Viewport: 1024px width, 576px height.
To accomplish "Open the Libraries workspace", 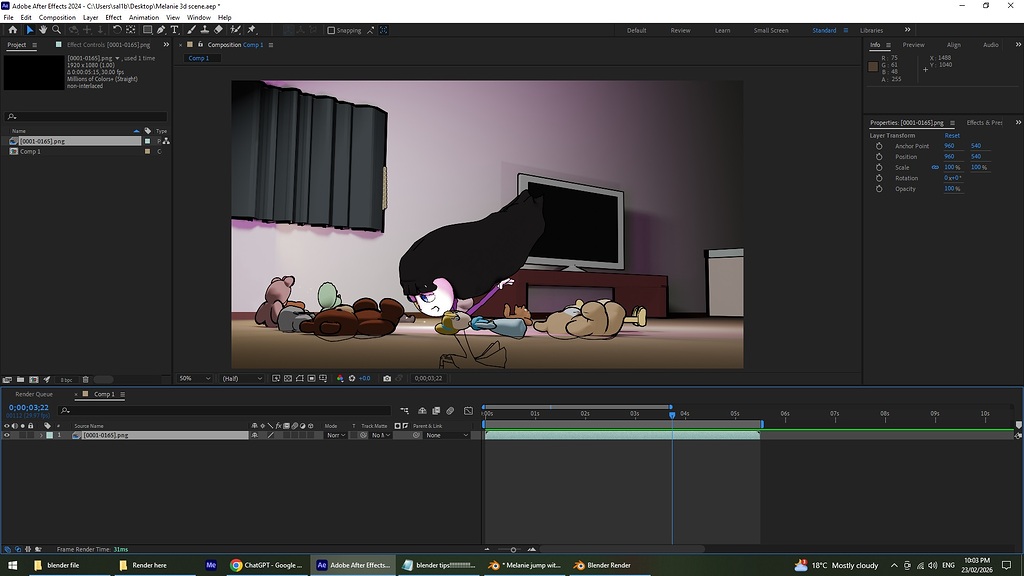I will point(871,30).
